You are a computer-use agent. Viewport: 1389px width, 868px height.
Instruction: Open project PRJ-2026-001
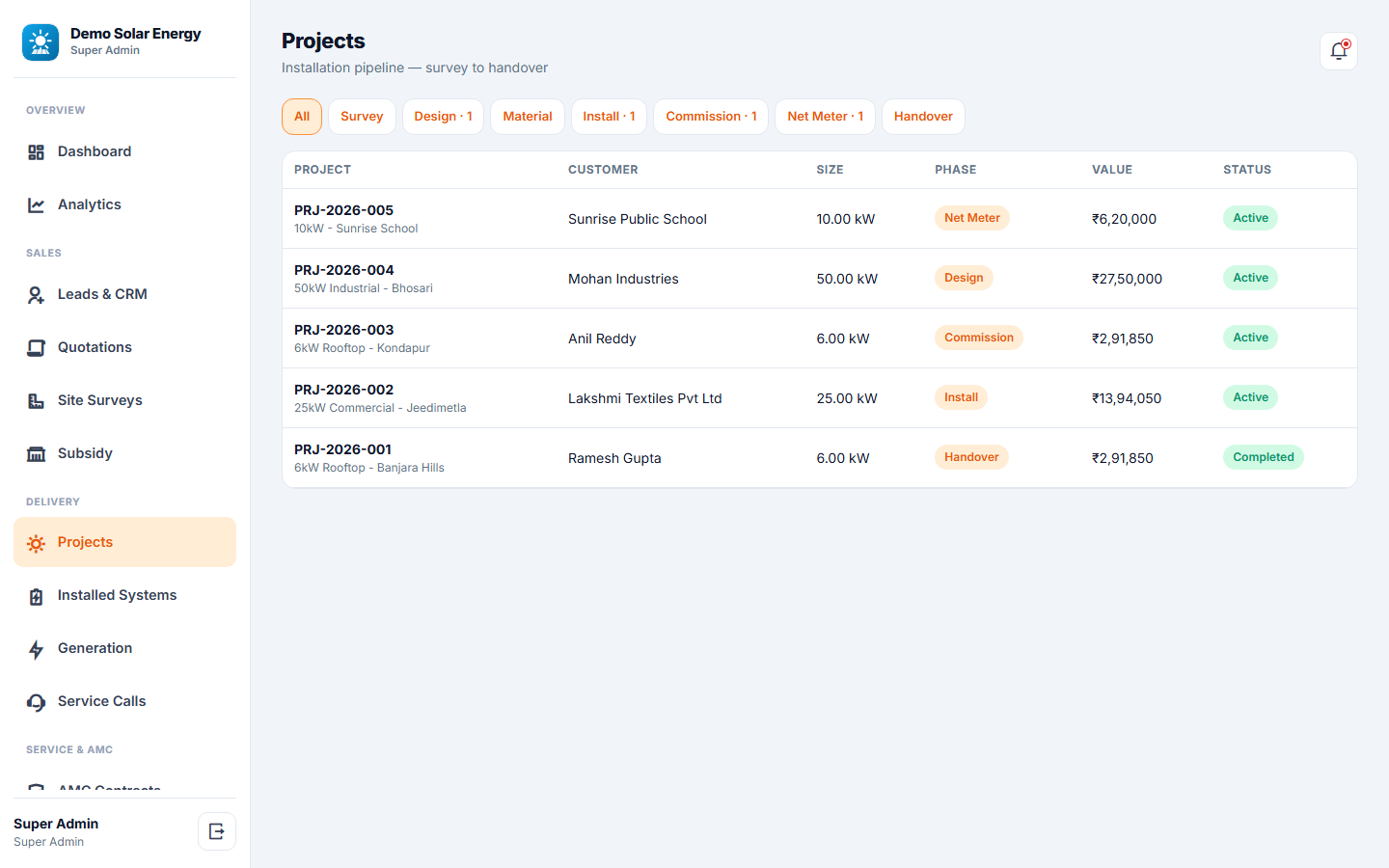point(820,458)
